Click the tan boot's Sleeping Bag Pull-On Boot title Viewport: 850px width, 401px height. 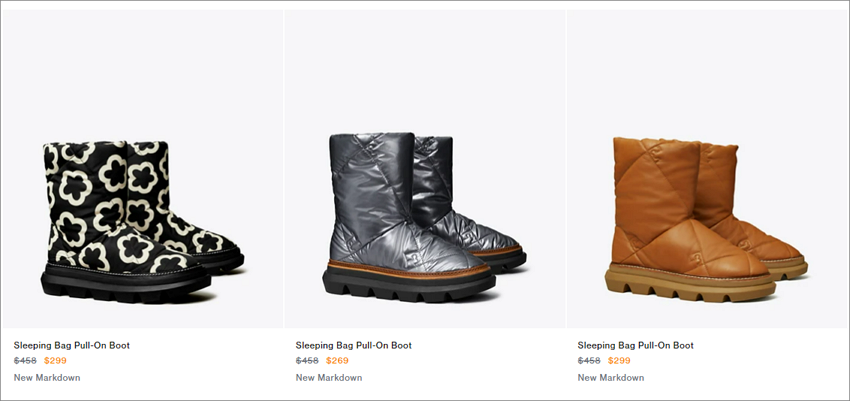coord(635,345)
